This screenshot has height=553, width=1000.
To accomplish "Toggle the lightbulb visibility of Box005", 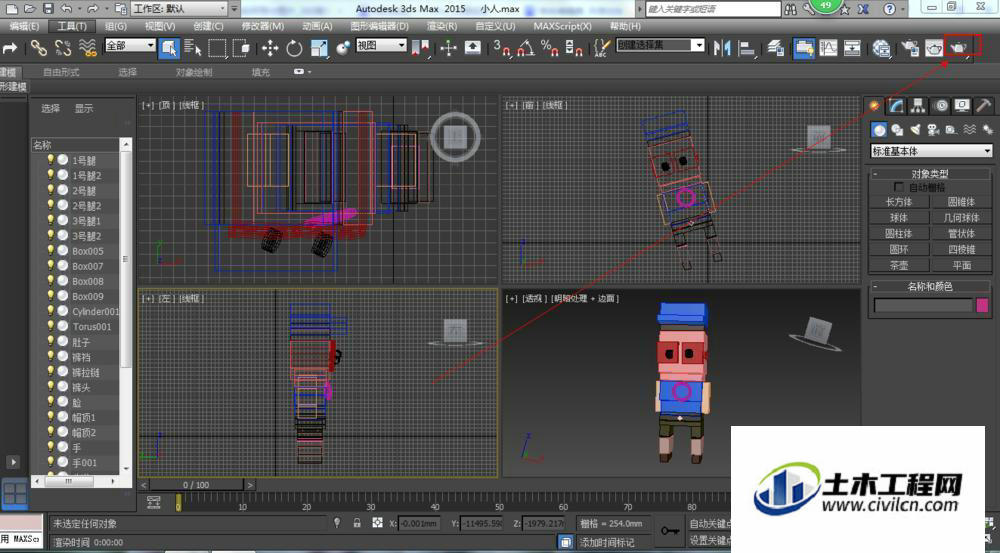I will [x=50, y=250].
